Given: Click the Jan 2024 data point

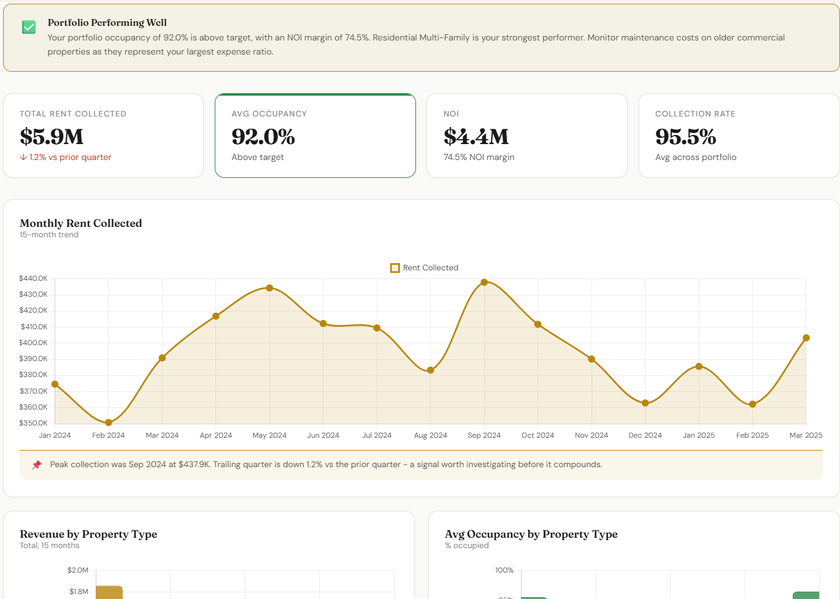Looking at the screenshot, I should tap(55, 384).
